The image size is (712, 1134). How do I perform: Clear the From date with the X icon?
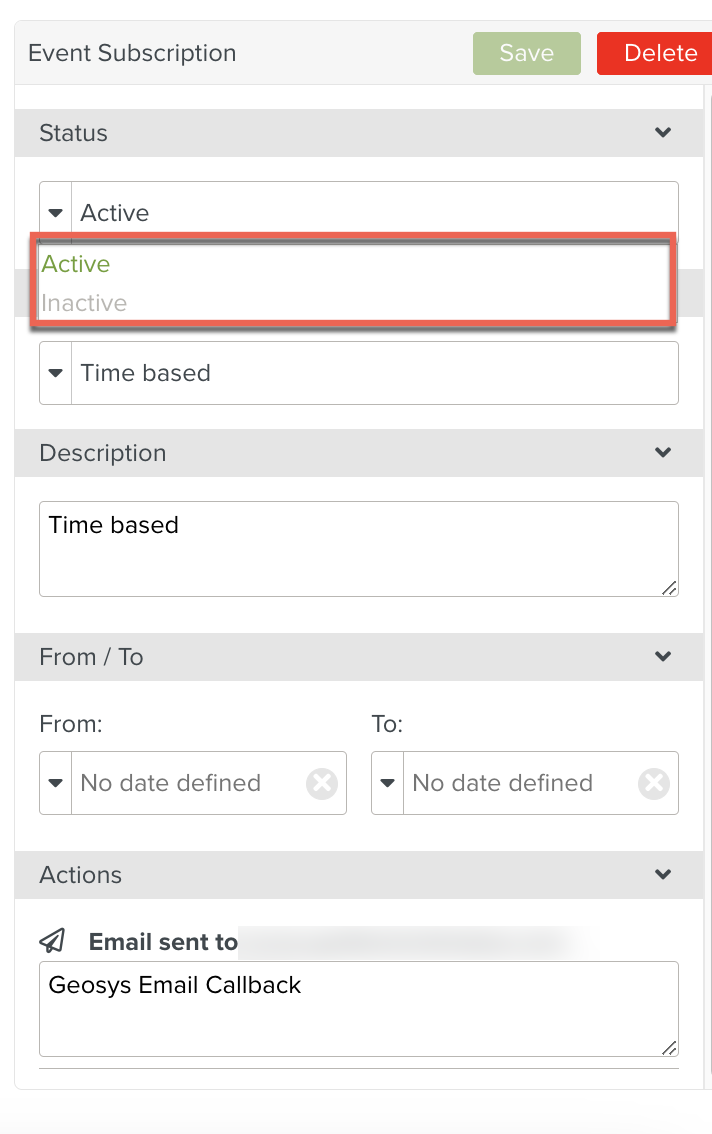[x=322, y=783]
